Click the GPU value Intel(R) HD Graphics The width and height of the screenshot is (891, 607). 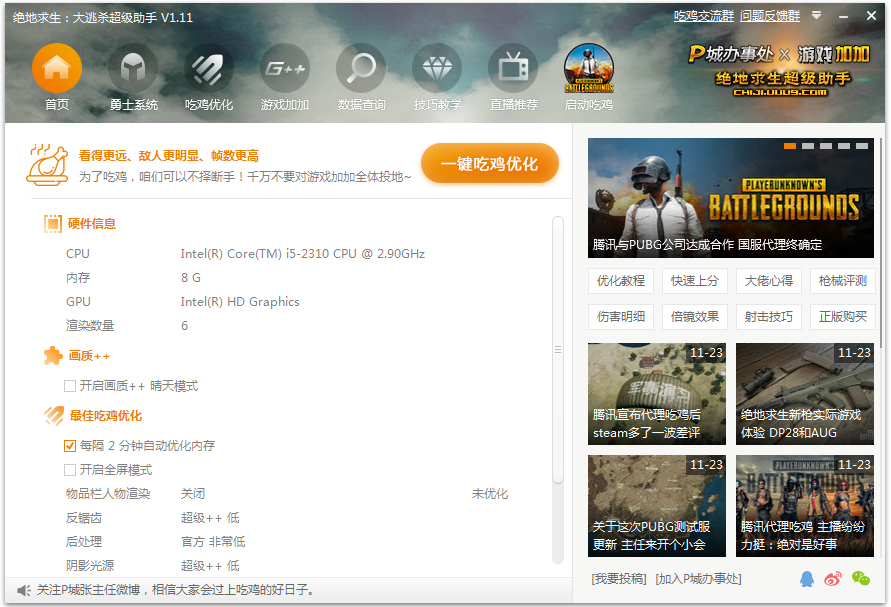point(240,302)
